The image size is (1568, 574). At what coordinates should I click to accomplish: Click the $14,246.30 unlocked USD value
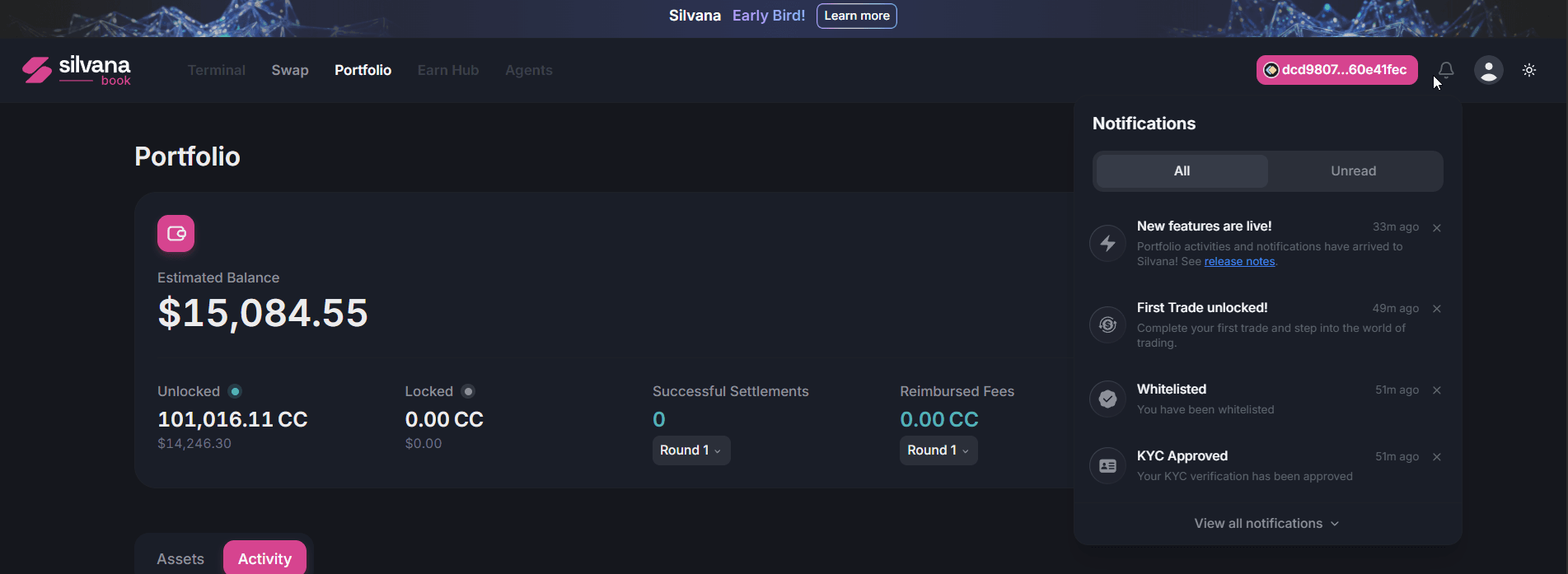tap(194, 444)
